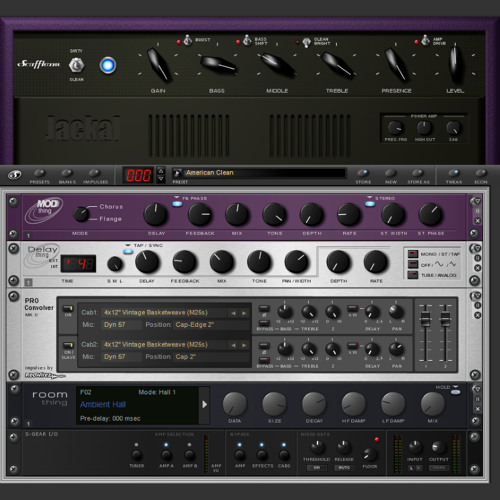Select previous Cab2 impulse with left arrow
Image resolution: width=500 pixels, height=500 pixels.
coord(233,345)
